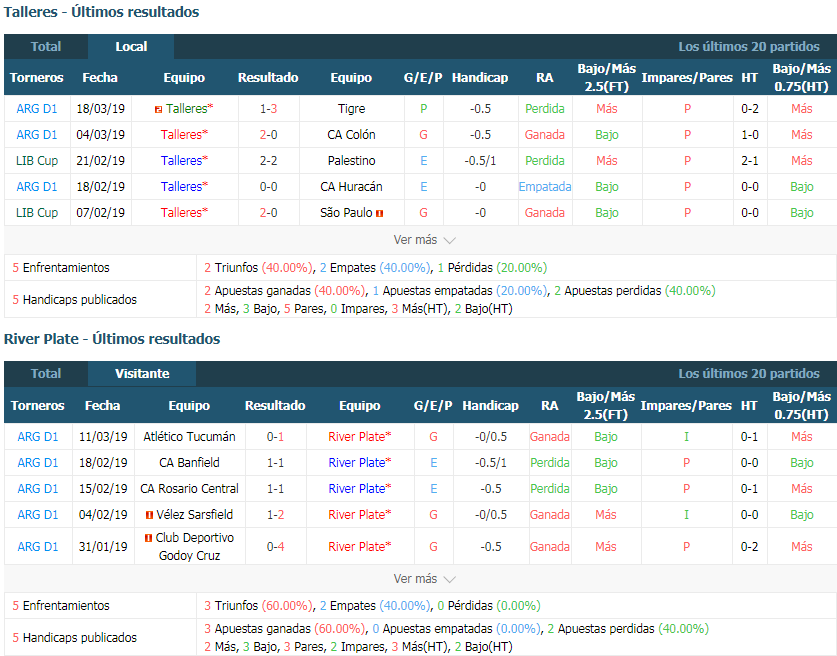Click HT score 0-2 in Tigre row

(750, 109)
